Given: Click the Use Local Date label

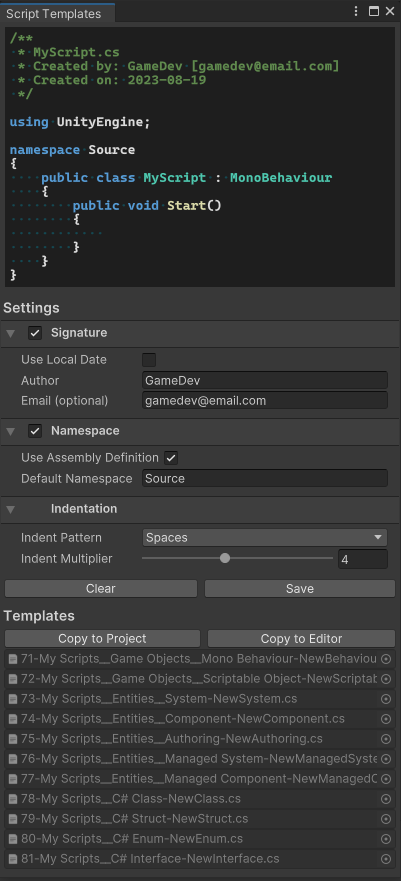Looking at the screenshot, I should tap(63, 360).
